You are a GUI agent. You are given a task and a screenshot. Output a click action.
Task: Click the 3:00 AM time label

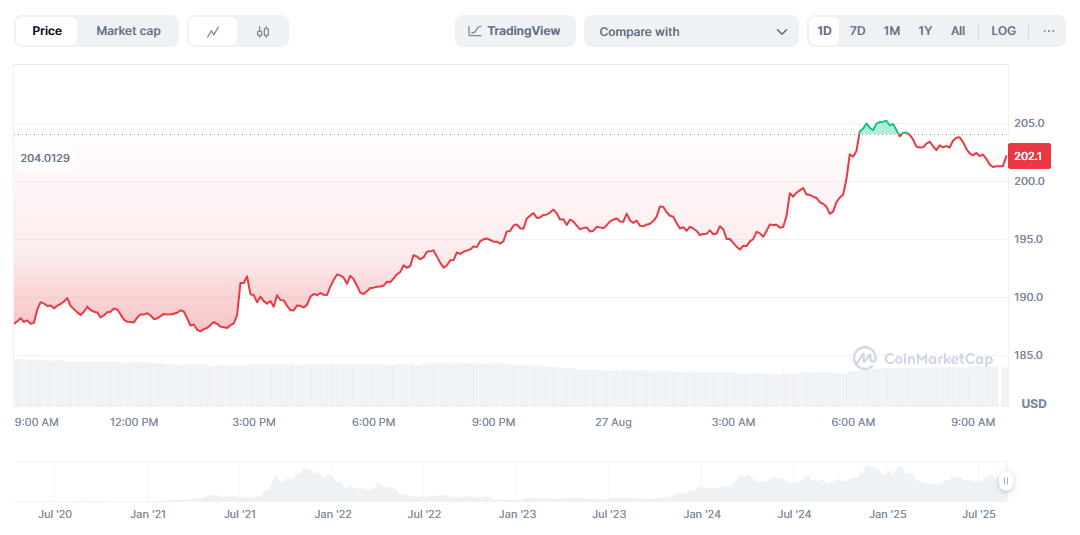732,422
